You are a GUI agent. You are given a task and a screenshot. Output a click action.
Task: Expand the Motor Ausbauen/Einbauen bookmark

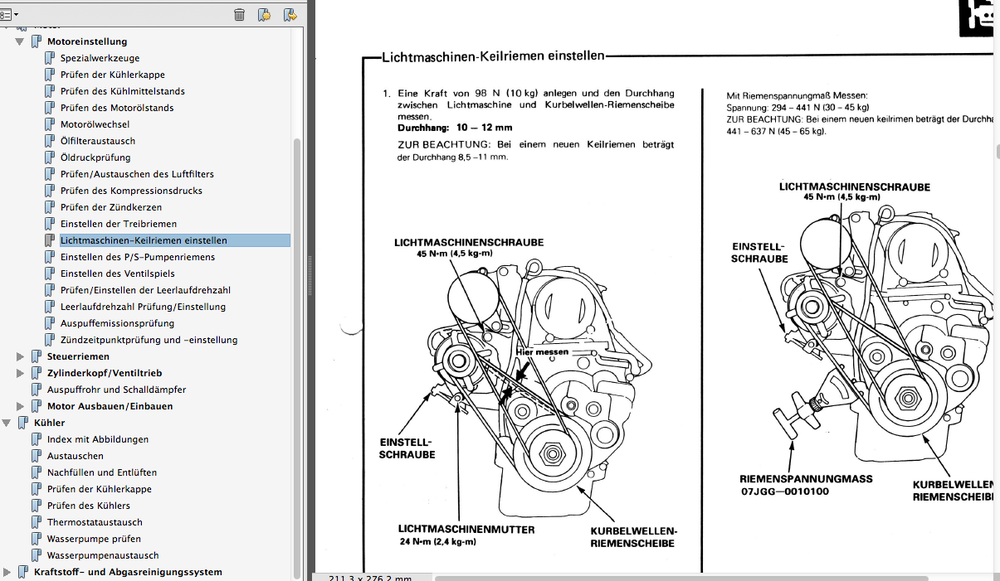point(21,406)
